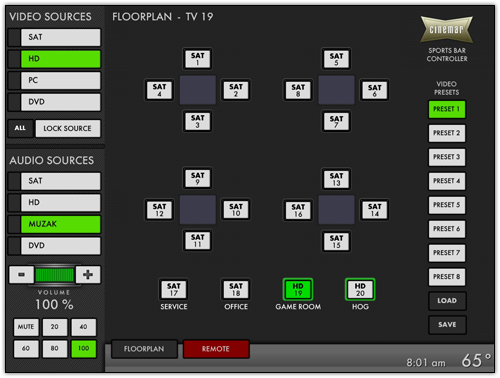
Task: Select the SAT 17 Service TV
Action: point(174,289)
